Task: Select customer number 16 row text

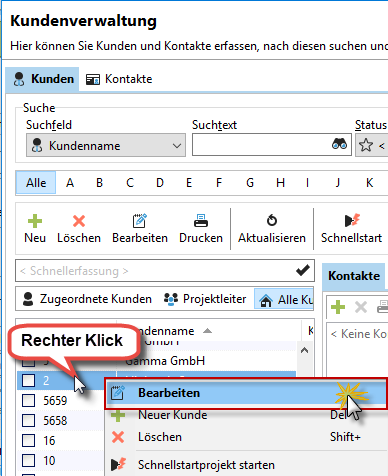Action: pyautogui.click(x=49, y=440)
